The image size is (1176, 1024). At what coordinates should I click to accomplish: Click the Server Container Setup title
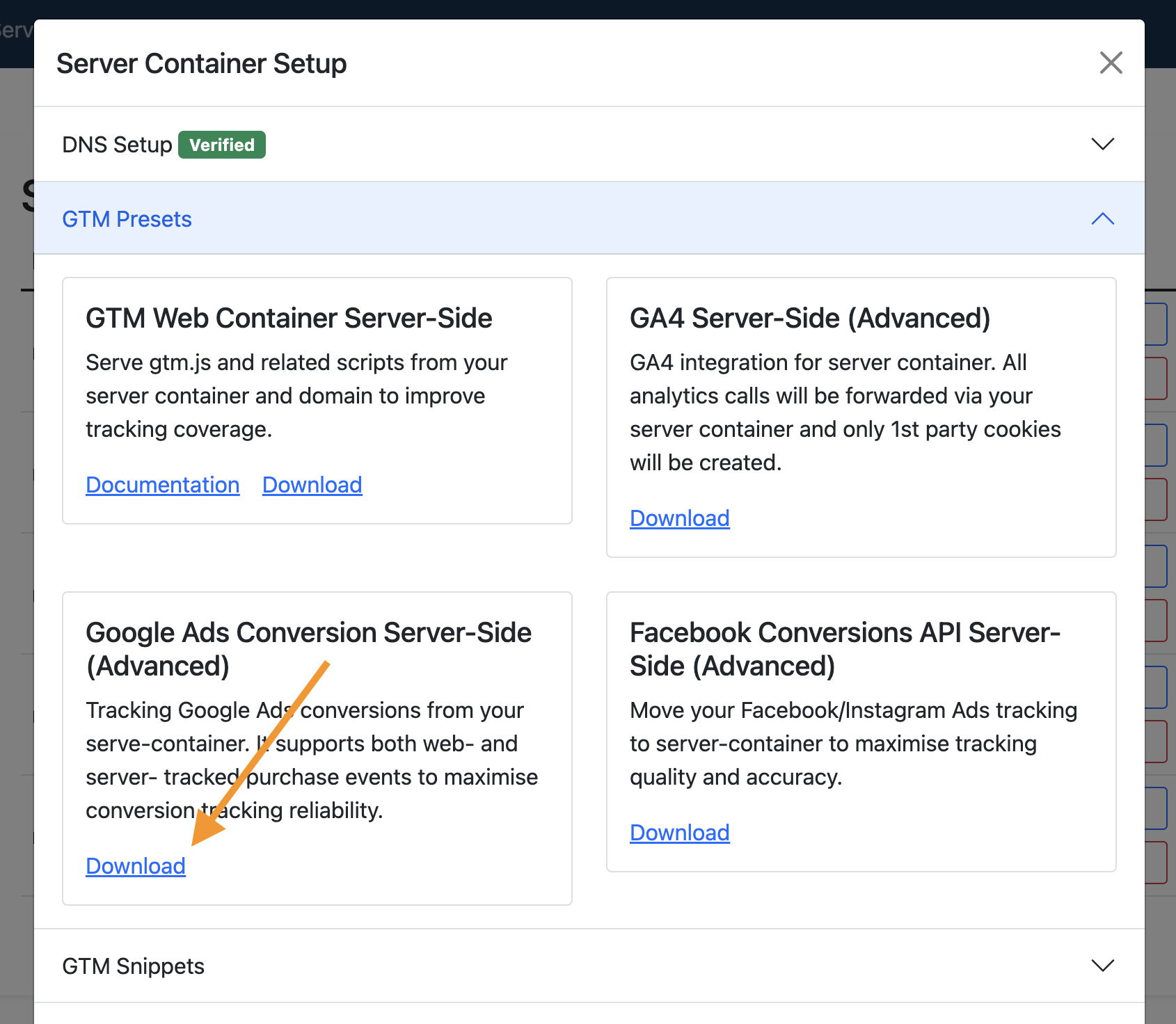[202, 63]
